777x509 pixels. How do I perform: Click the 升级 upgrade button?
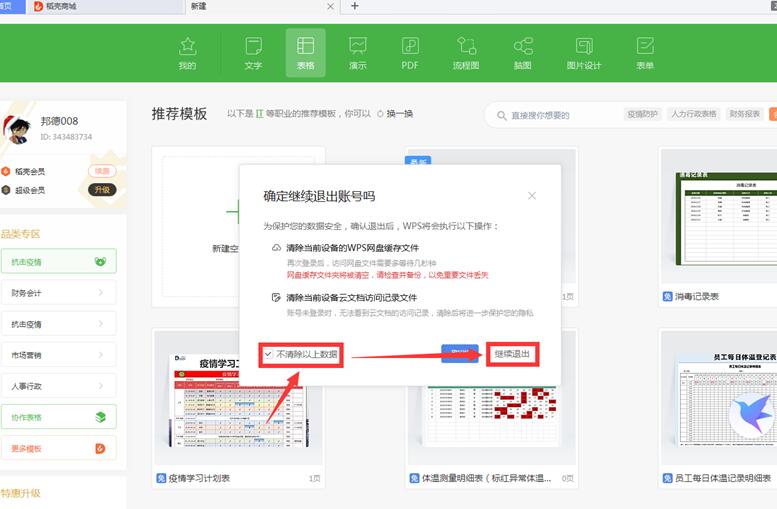pyautogui.click(x=102, y=190)
